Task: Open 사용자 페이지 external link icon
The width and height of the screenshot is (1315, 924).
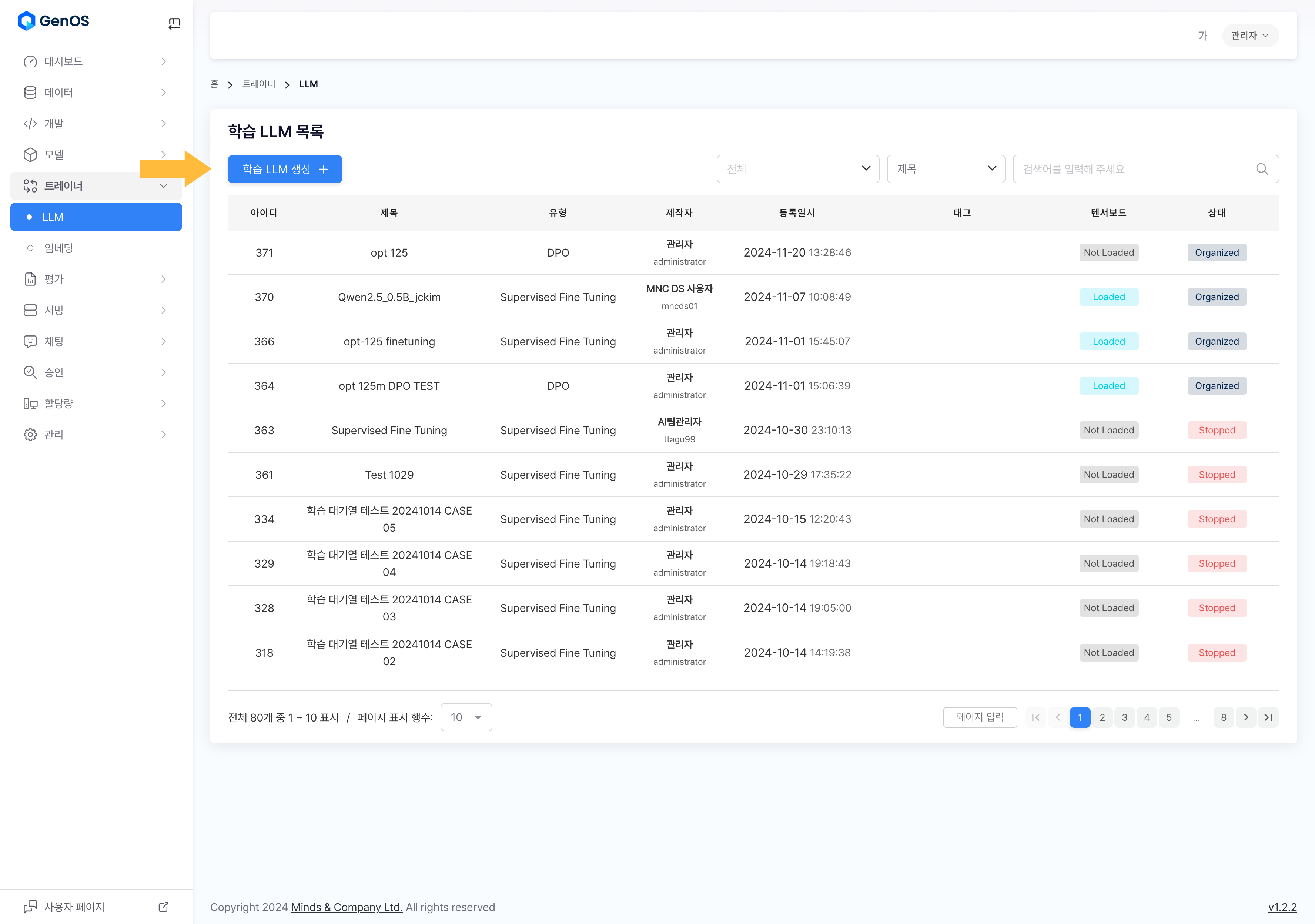Action: (x=163, y=907)
